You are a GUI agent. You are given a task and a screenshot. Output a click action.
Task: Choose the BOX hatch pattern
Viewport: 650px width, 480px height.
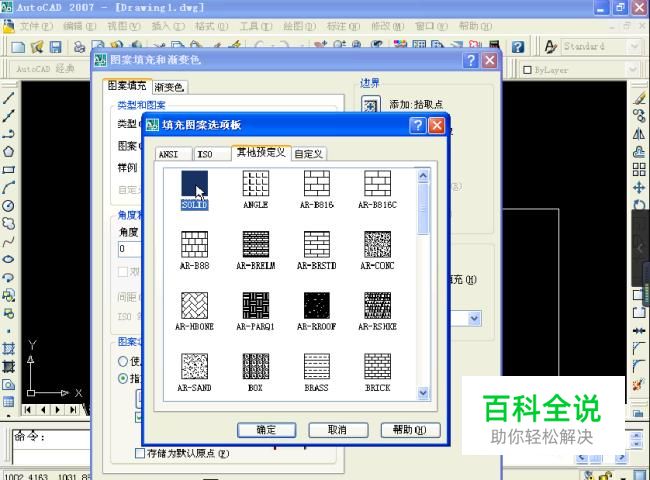(256, 366)
